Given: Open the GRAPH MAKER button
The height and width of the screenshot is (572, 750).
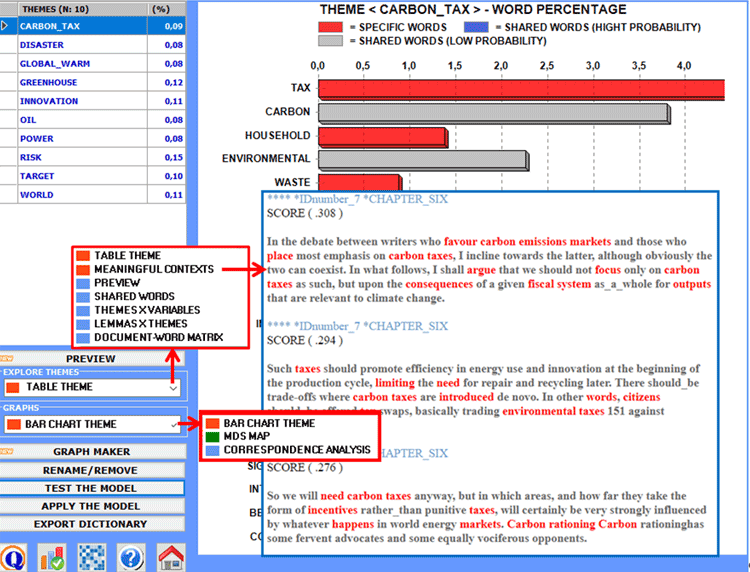Looking at the screenshot, I should (x=93, y=451).
